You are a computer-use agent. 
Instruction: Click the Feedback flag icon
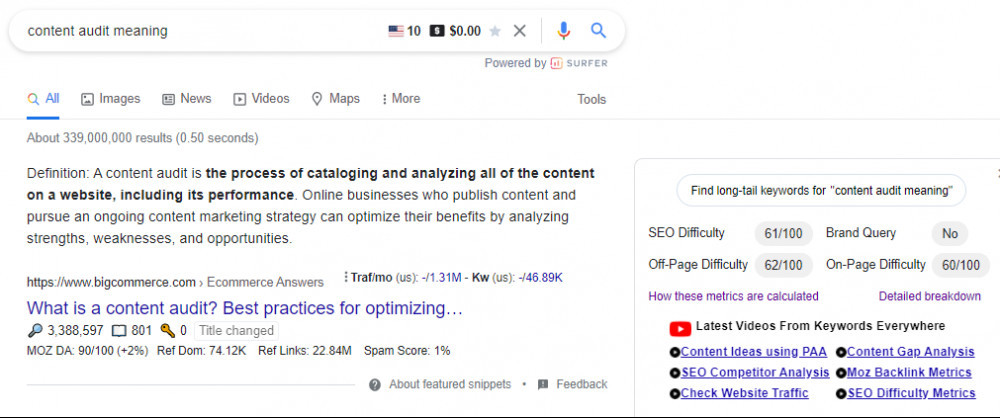point(543,384)
